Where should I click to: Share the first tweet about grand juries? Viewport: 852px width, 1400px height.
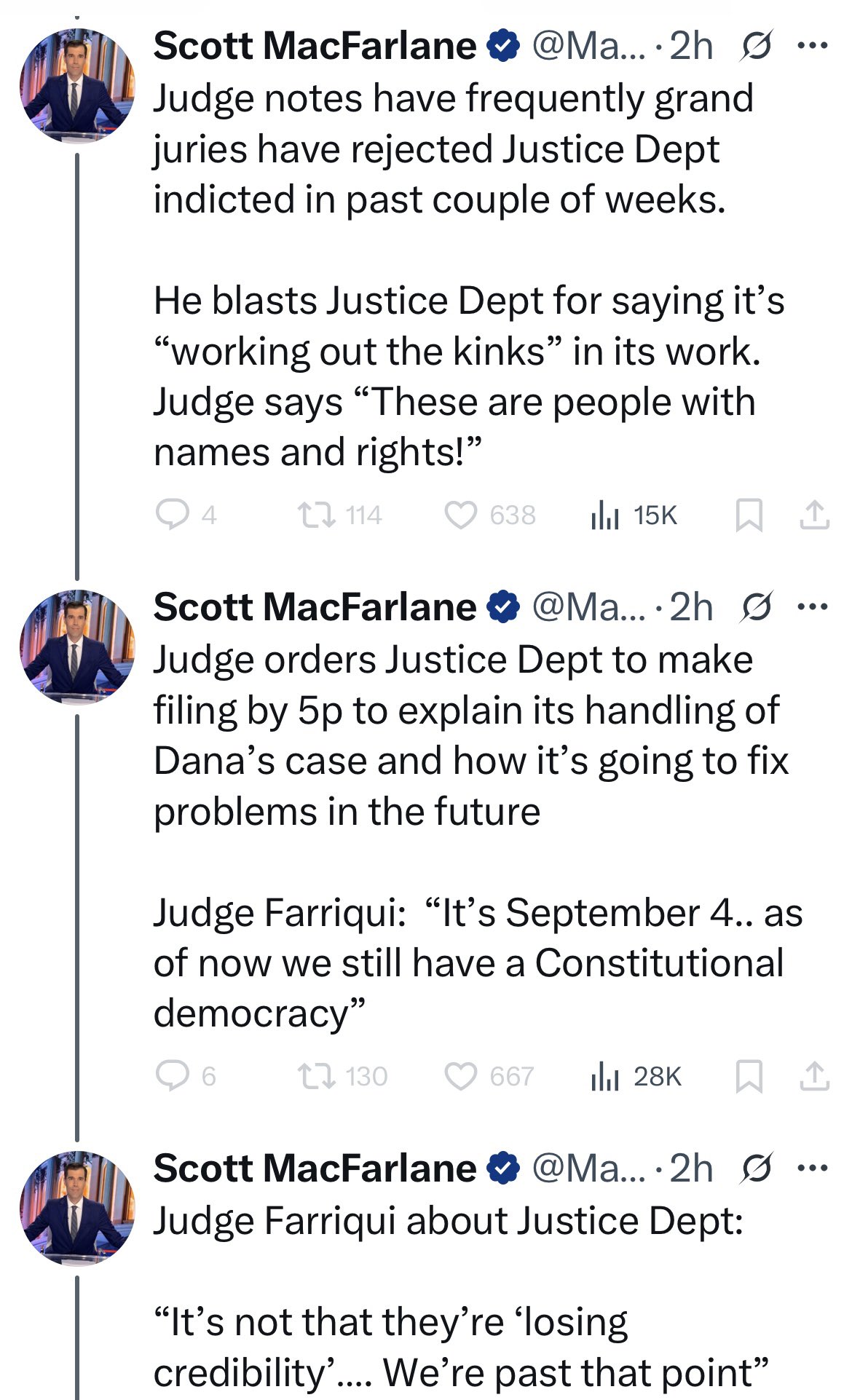coord(814,515)
